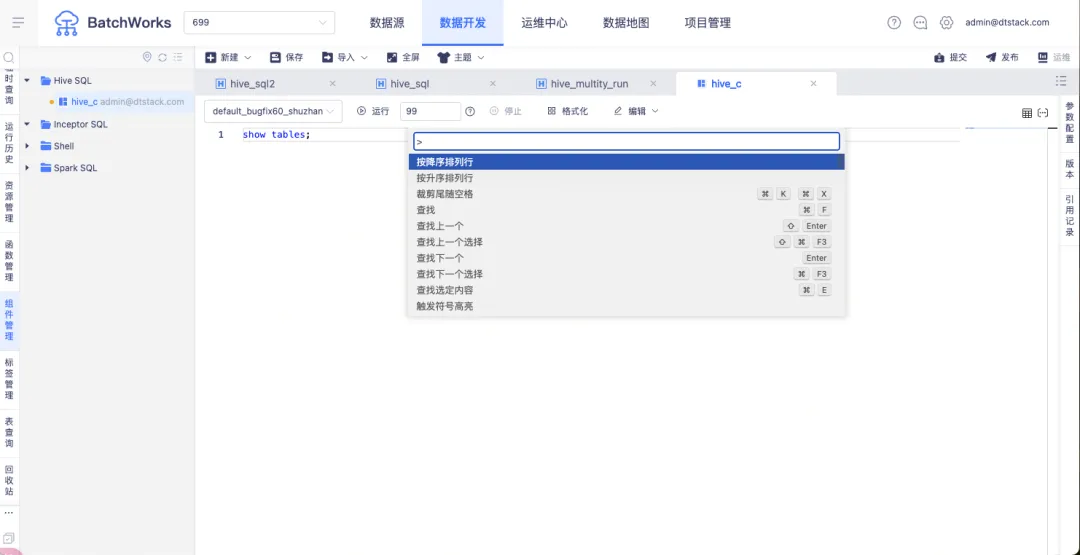Open the 版本 version side panel
This screenshot has height=555, width=1080.
click(x=1070, y=169)
